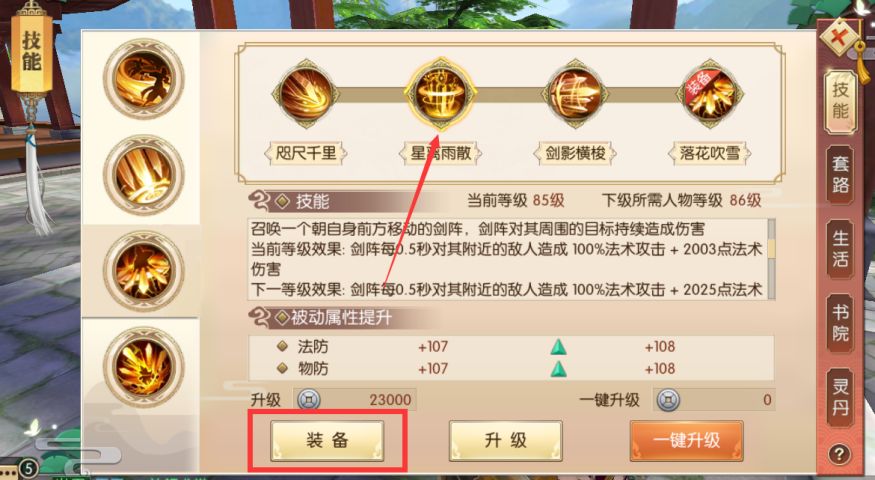The height and width of the screenshot is (480, 875).
Task: Select the 星离雨散 skill icon
Action: [440, 94]
